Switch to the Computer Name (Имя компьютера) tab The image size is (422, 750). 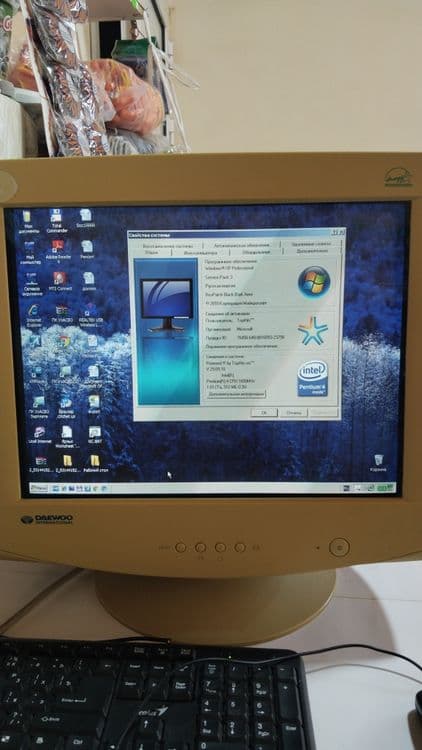200,252
